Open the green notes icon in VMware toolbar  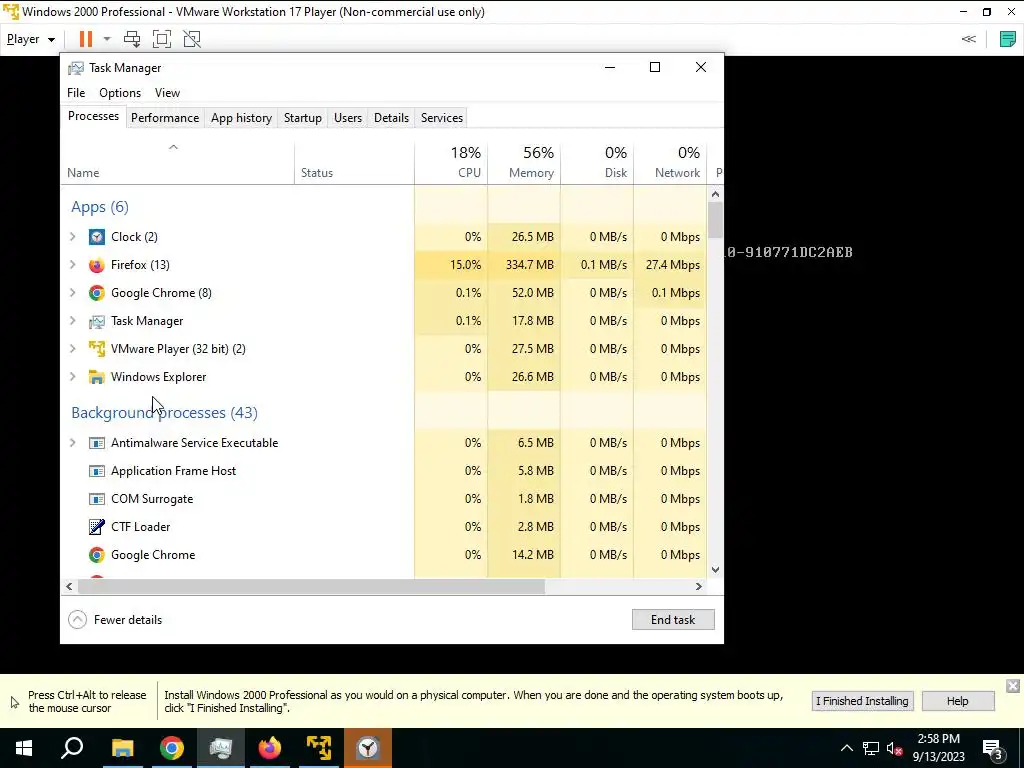[x=1008, y=39]
